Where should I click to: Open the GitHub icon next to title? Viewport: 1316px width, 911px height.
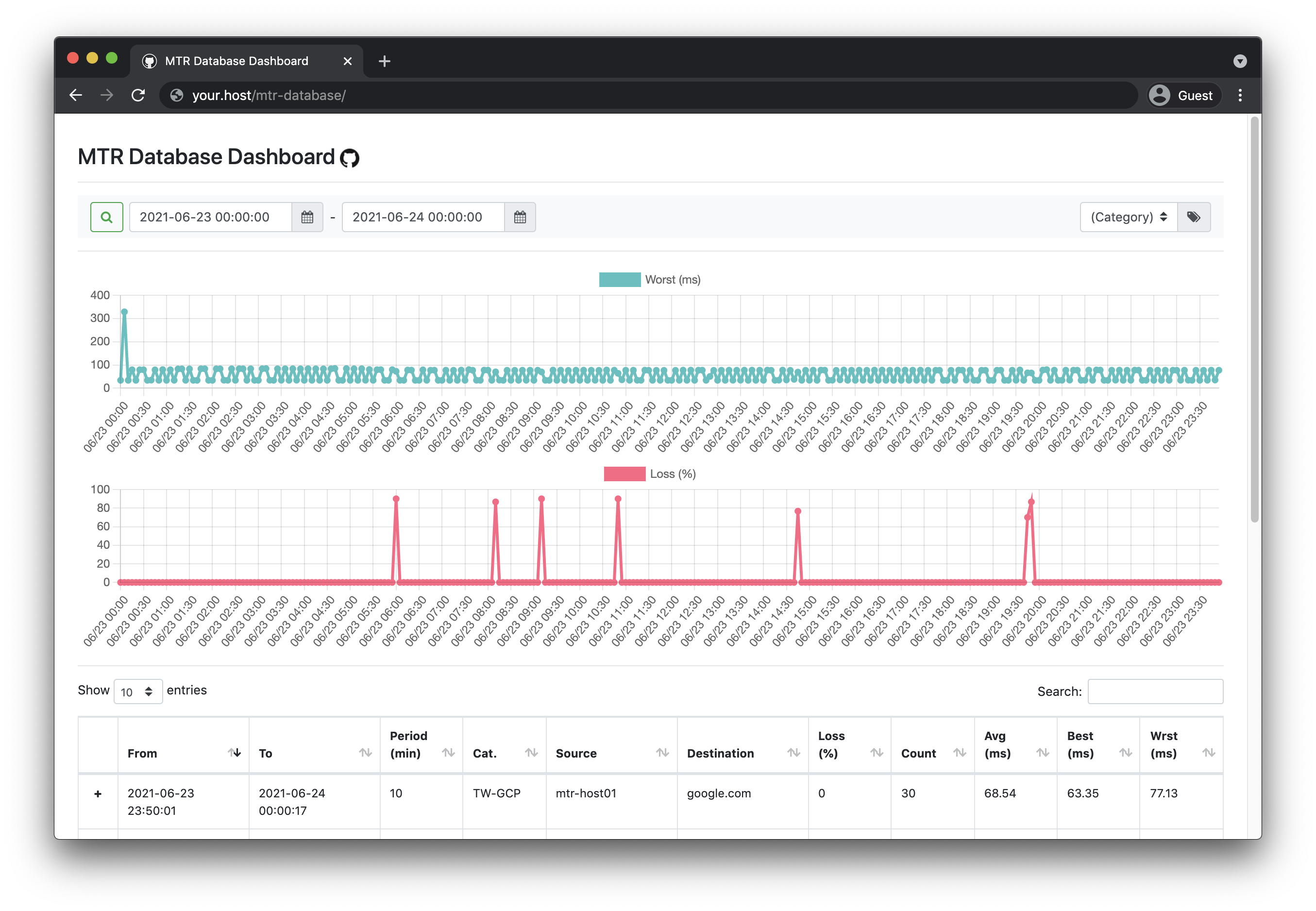click(x=350, y=158)
